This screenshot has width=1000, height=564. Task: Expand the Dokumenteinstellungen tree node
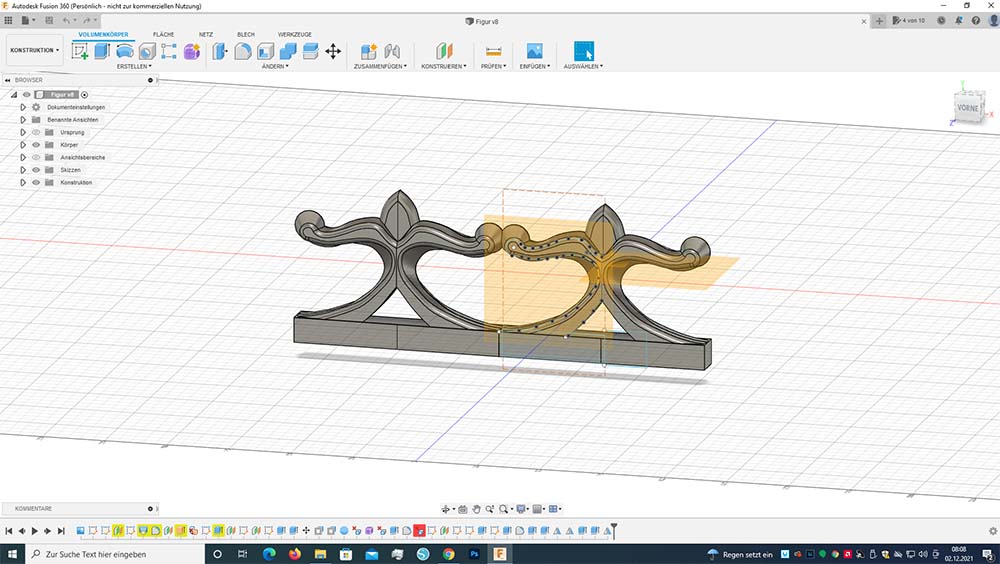(23, 107)
